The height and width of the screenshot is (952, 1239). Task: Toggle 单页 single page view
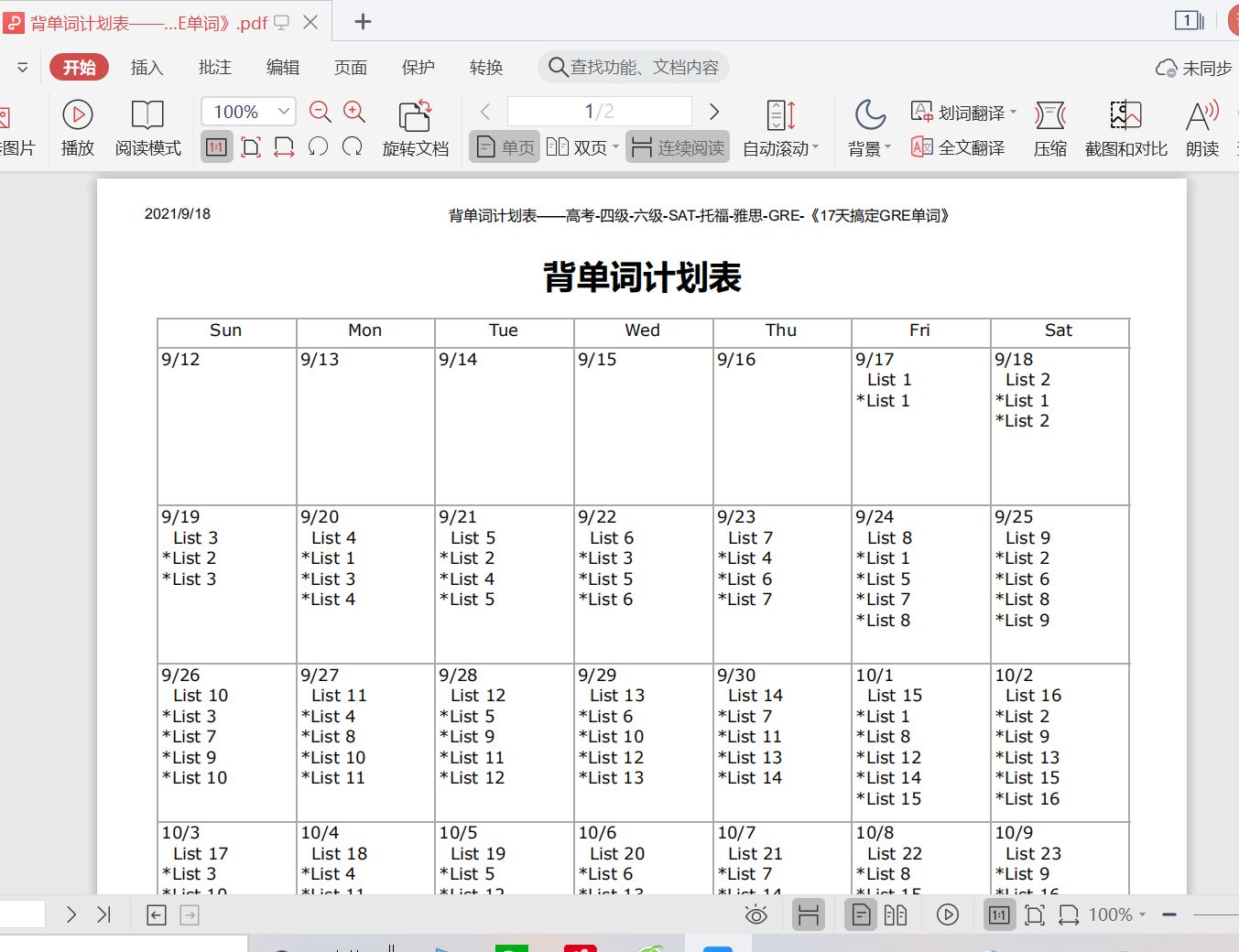point(506,147)
